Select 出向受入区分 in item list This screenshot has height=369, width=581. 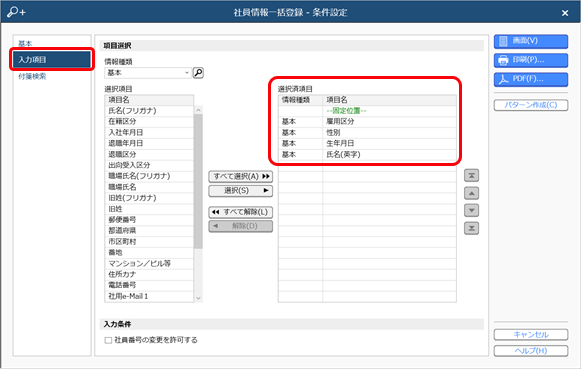[x=149, y=165]
